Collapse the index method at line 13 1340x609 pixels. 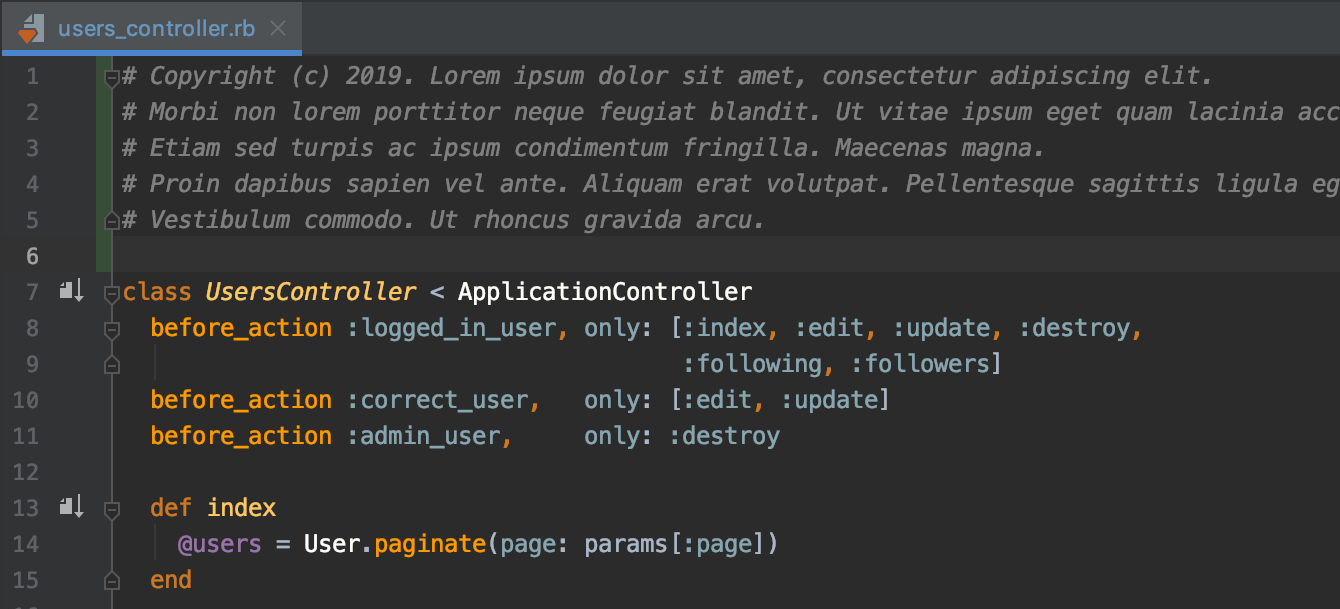(112, 509)
